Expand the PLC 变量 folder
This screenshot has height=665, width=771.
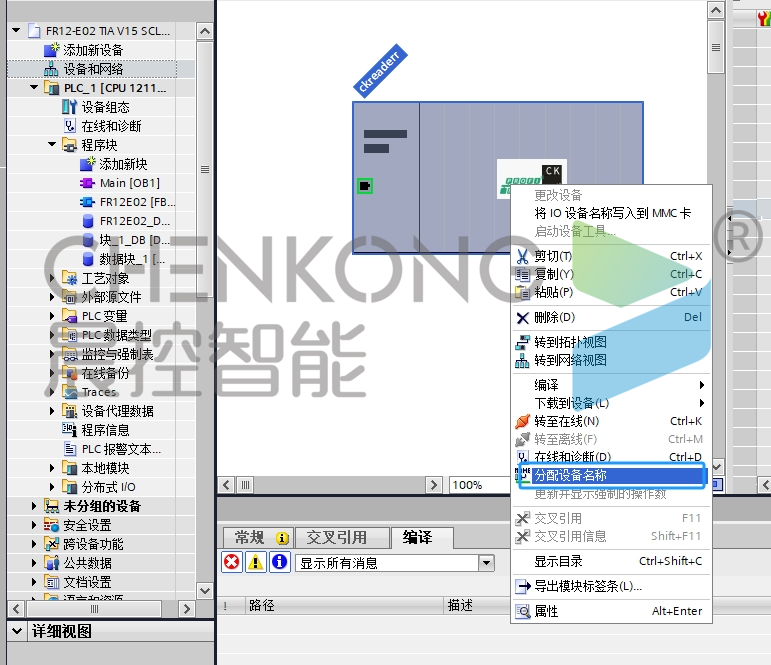[x=52, y=316]
